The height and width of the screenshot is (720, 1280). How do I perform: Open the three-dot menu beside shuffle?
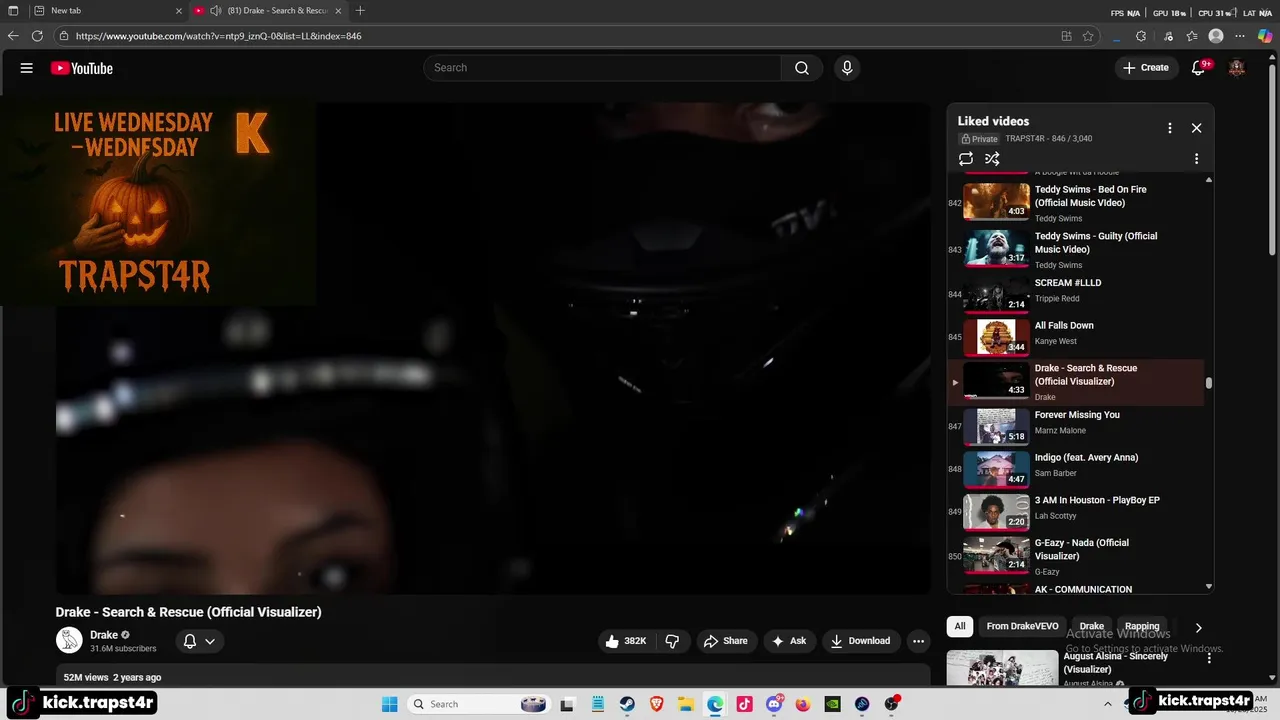pyautogui.click(x=1196, y=159)
